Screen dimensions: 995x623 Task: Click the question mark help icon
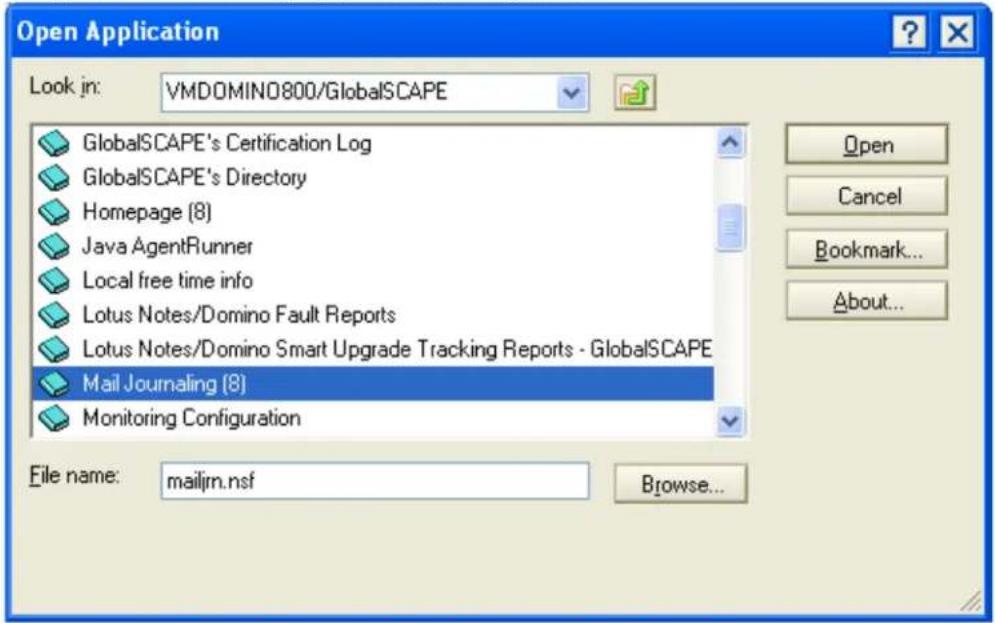(x=909, y=32)
